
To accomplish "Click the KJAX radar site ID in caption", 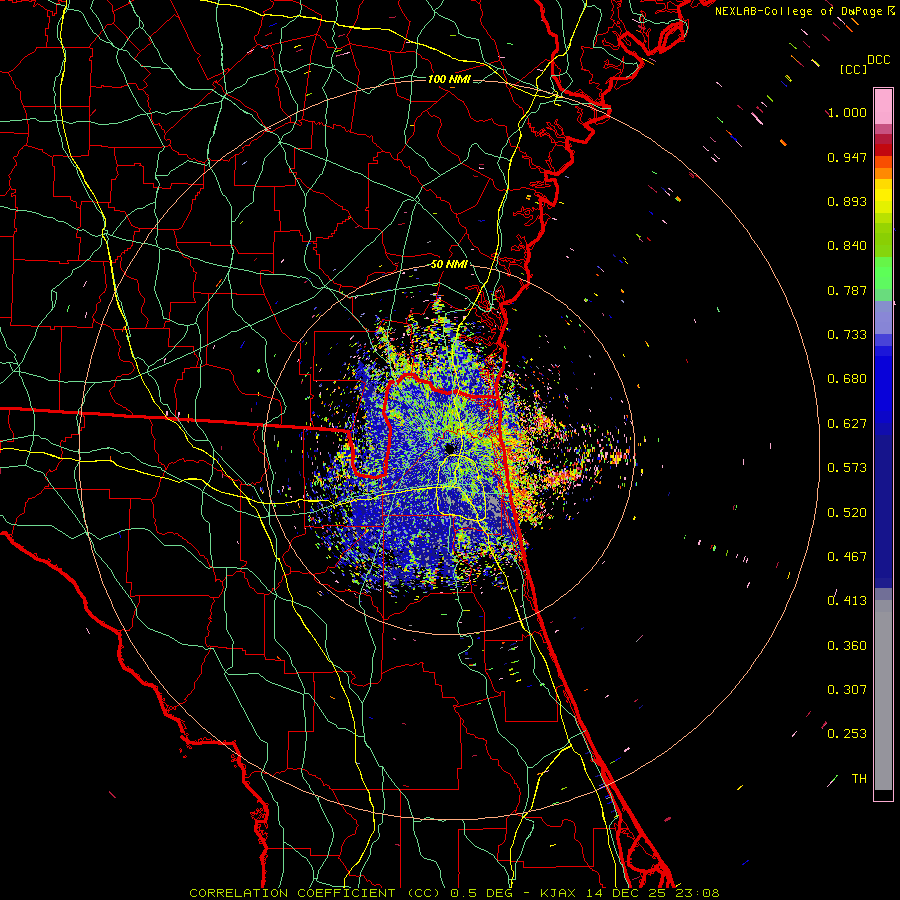I will (558, 893).
